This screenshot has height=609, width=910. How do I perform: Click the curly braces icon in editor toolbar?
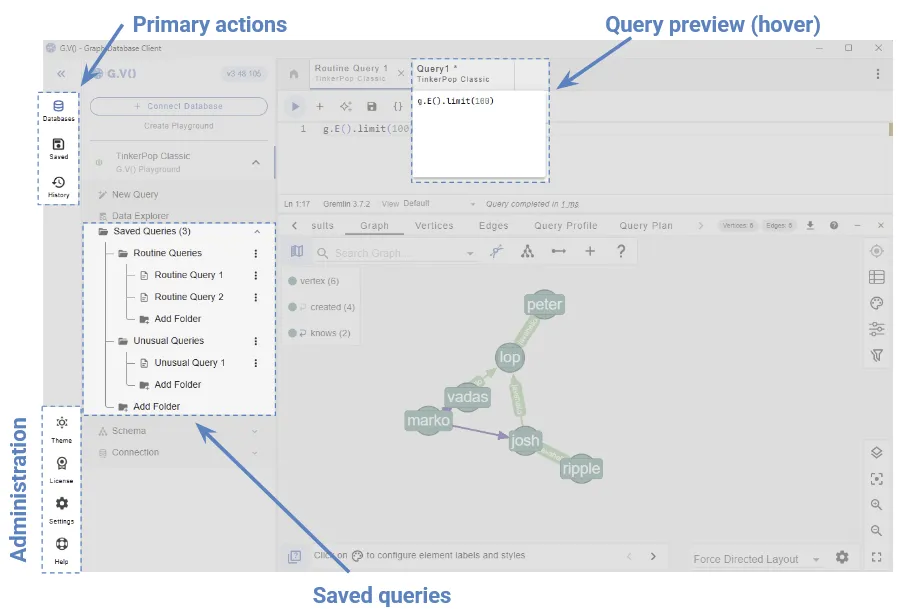pos(398,106)
